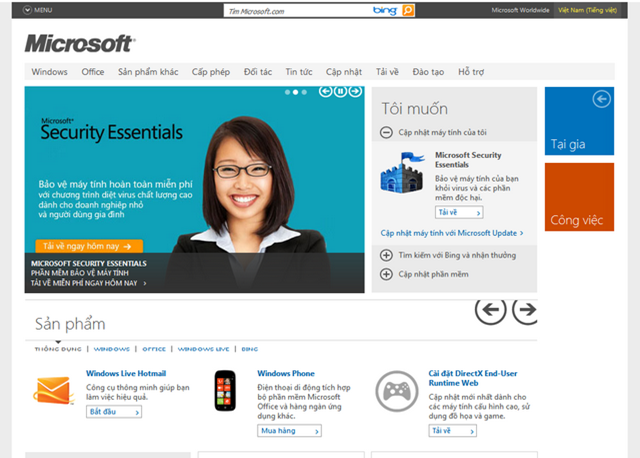
Task: Open the blue Tại gia tile
Action: [579, 121]
